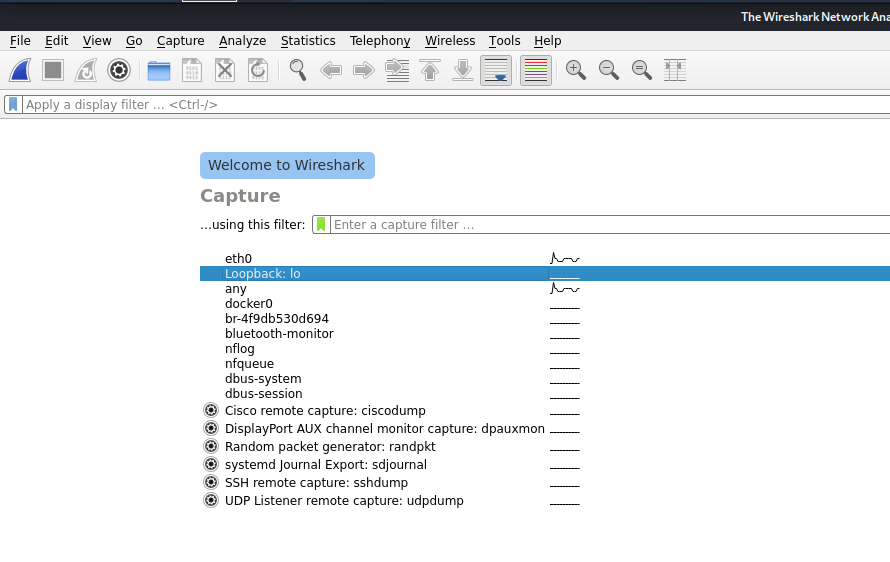The width and height of the screenshot is (890, 562).
Task: Click the display filter bookmark icon
Action: 12,104
